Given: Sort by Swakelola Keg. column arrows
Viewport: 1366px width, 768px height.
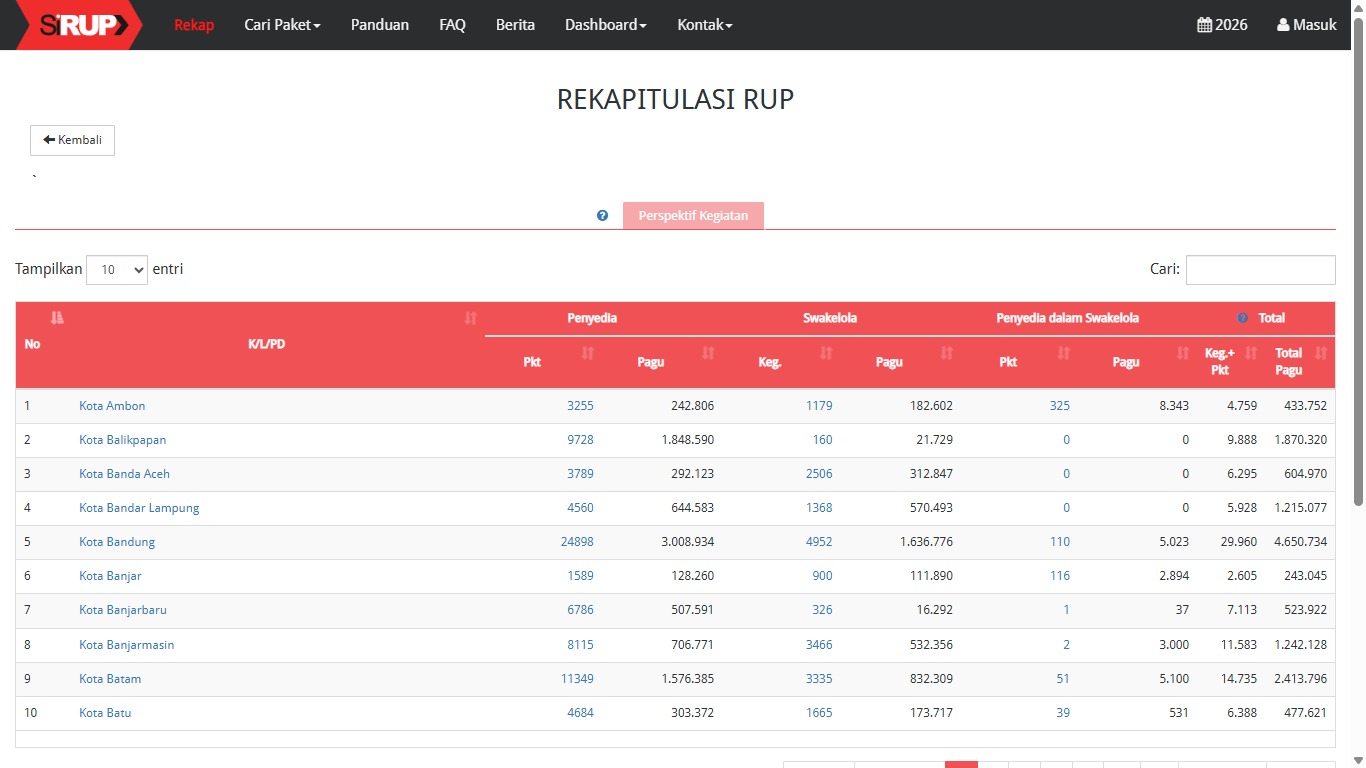Looking at the screenshot, I should (x=826, y=353).
